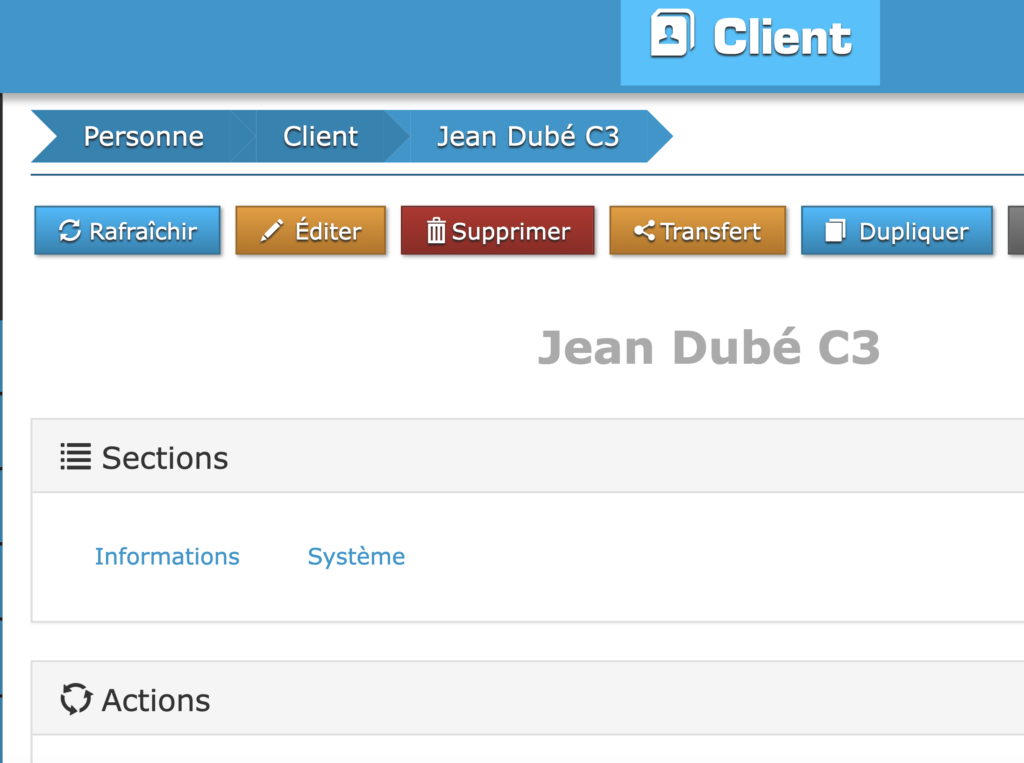This screenshot has width=1024, height=763.
Task: Click the circular arrows icon beside Actions
Action: (x=76, y=699)
